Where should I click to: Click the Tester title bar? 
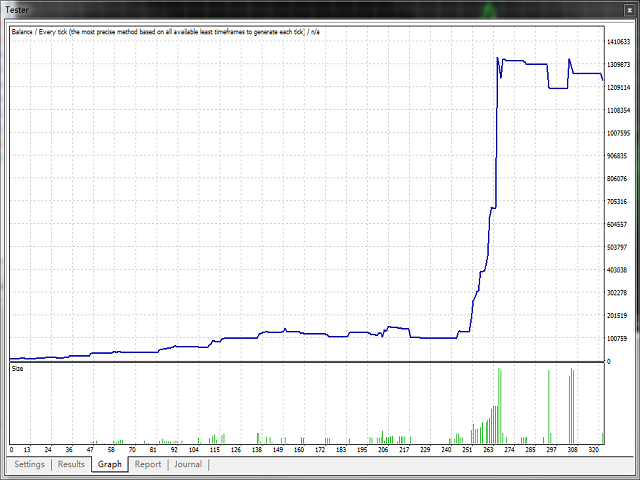(300, 9)
